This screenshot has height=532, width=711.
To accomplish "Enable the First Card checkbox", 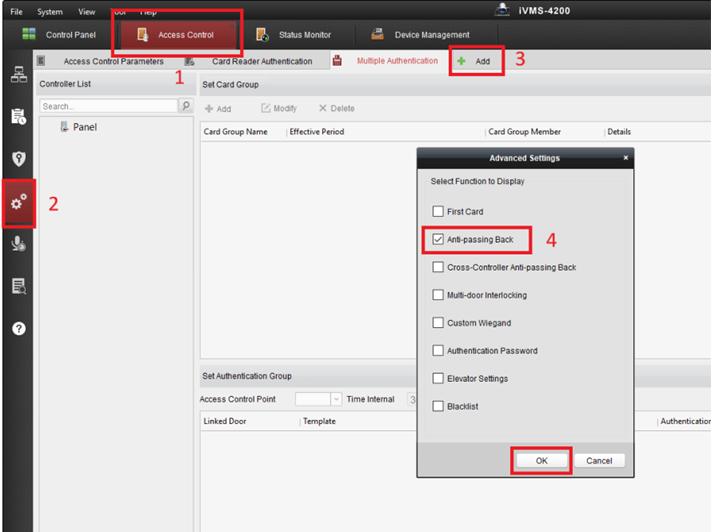I will (438, 211).
